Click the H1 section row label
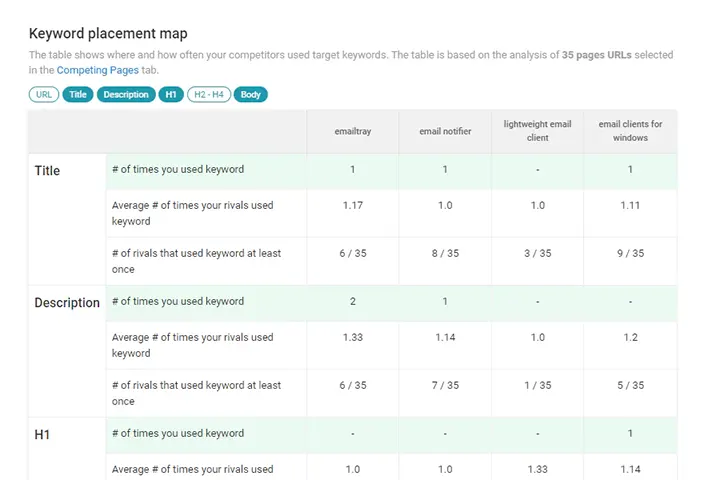704x480 pixels. tap(43, 435)
